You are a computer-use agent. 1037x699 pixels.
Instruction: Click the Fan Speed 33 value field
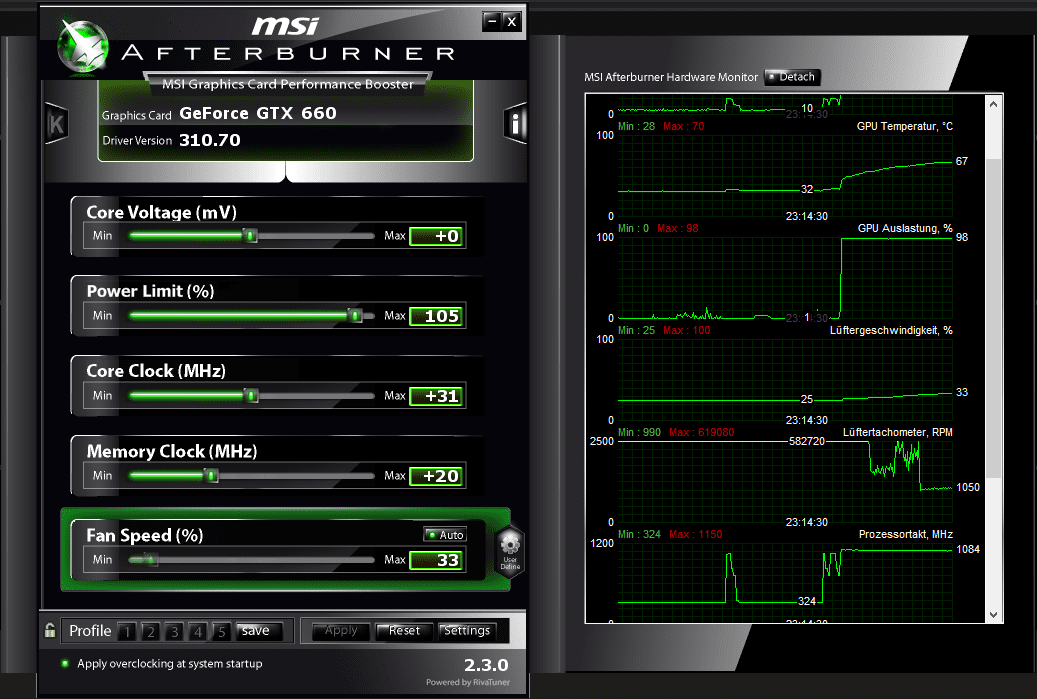click(437, 560)
